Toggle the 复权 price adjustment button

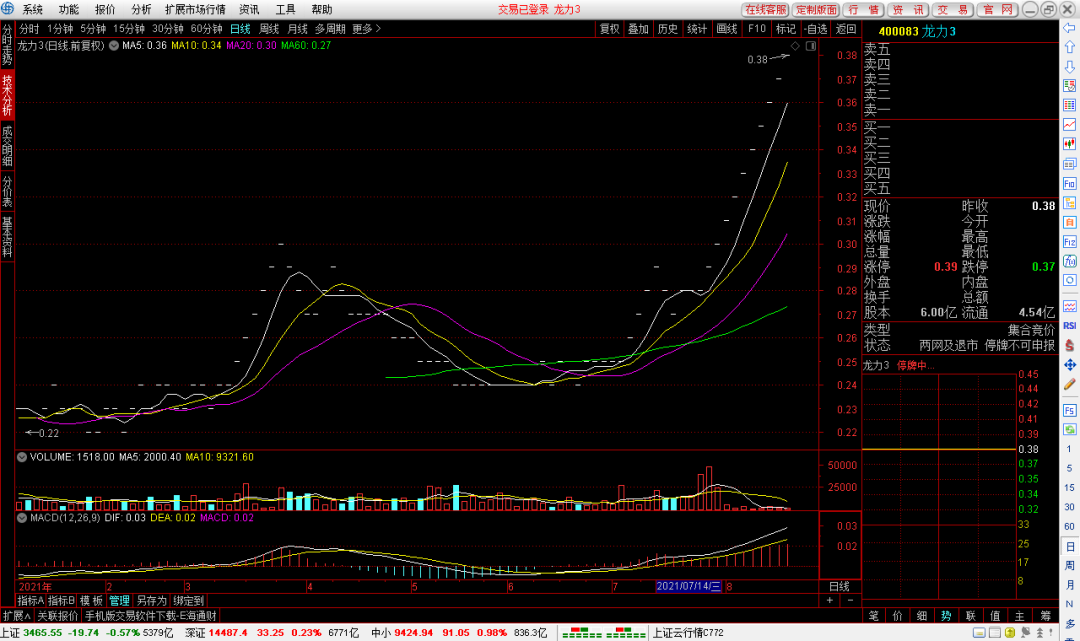609,29
